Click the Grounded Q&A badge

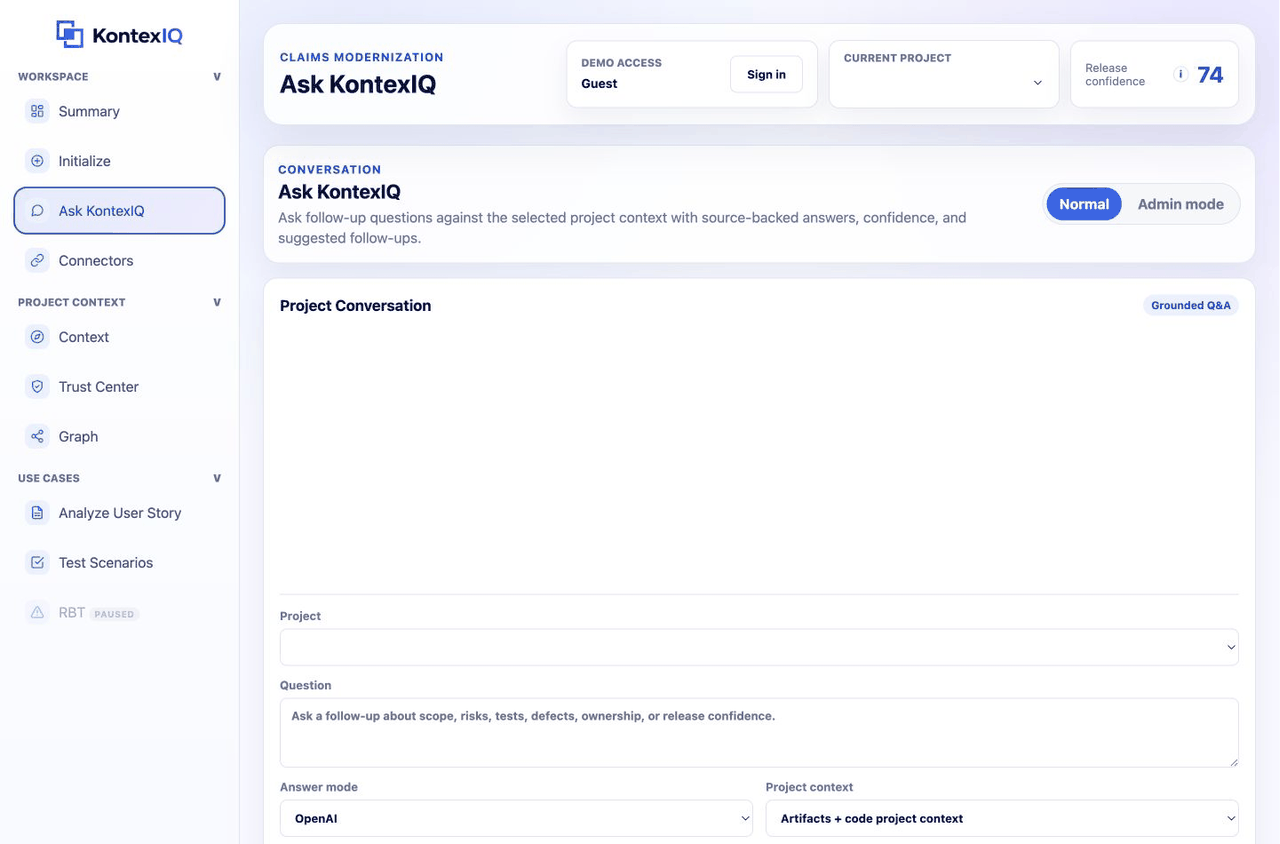click(x=1190, y=306)
